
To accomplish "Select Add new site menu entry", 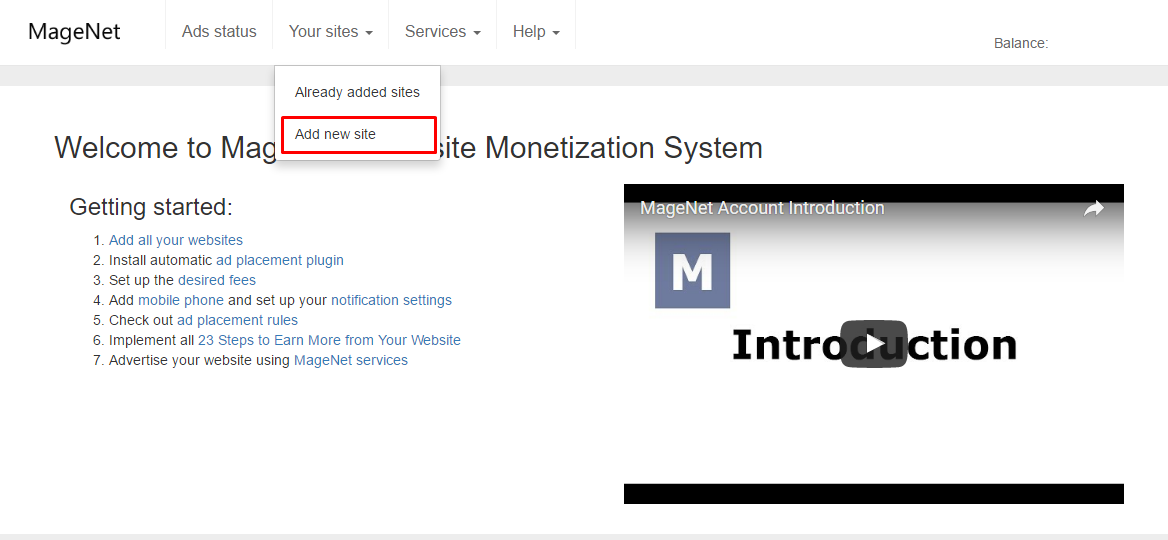I will (x=358, y=135).
